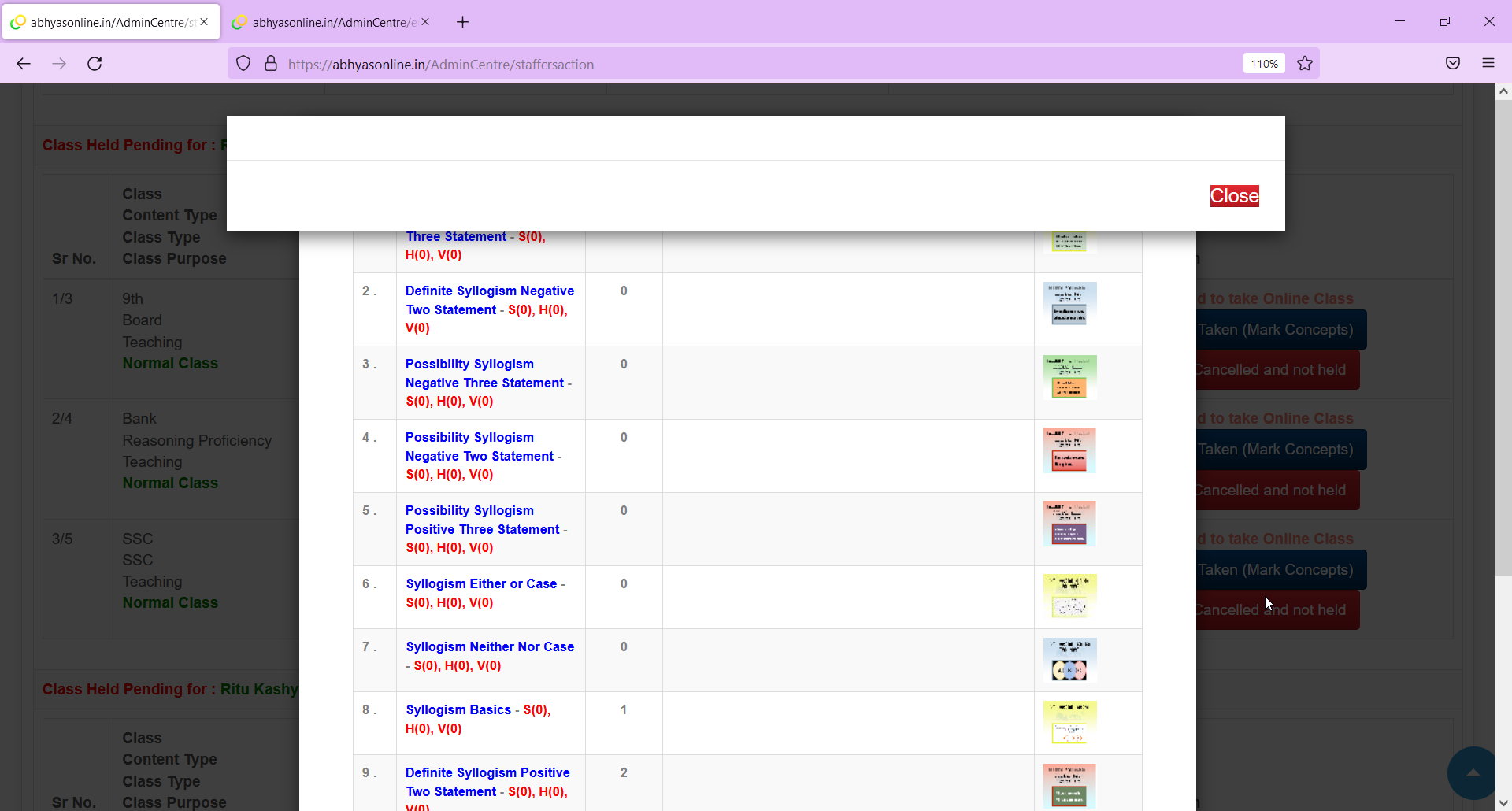
Task: Close the modal with the red Close button
Action: click(x=1234, y=196)
